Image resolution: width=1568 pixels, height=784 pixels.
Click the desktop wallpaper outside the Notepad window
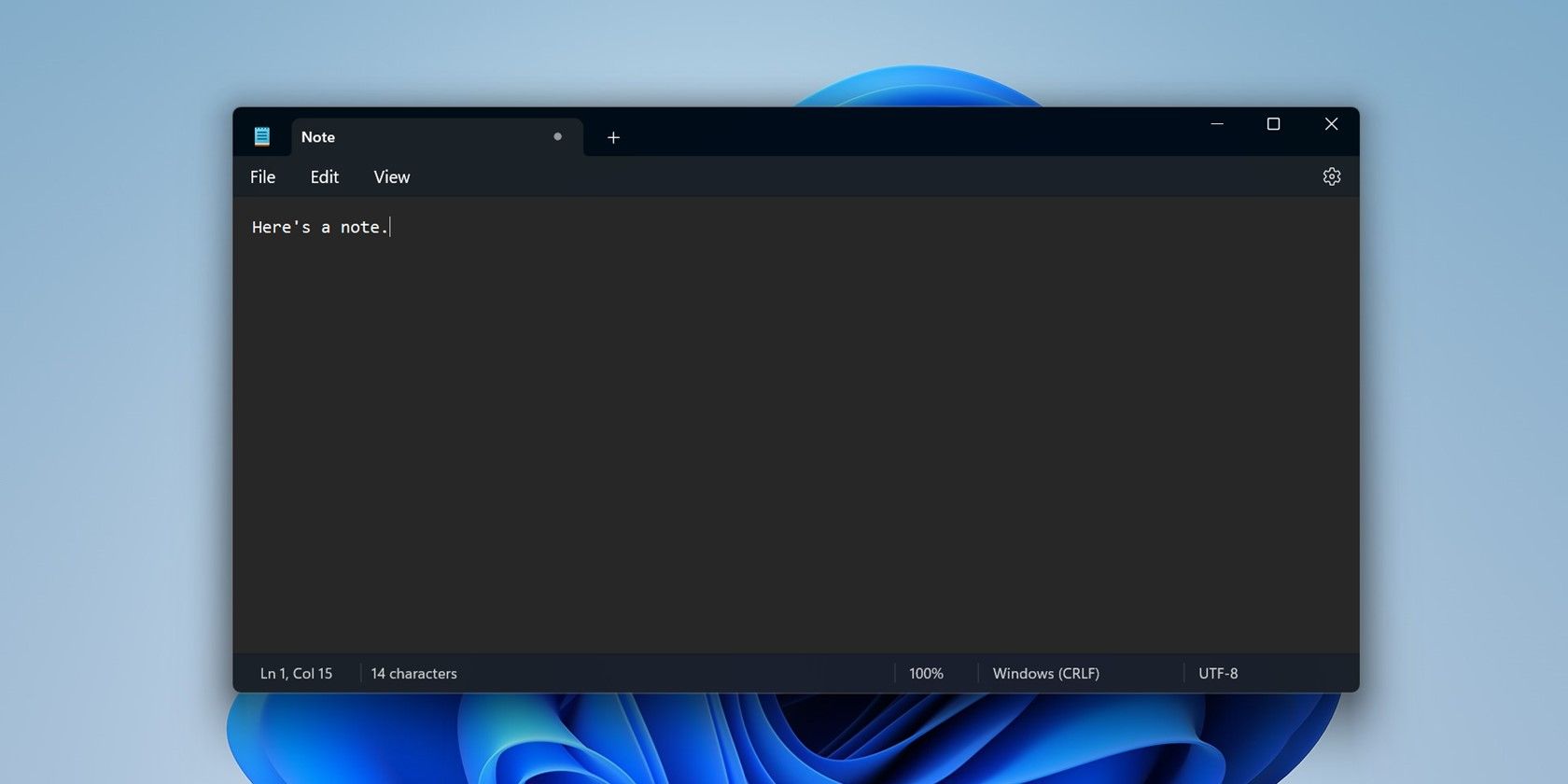click(x=112, y=392)
